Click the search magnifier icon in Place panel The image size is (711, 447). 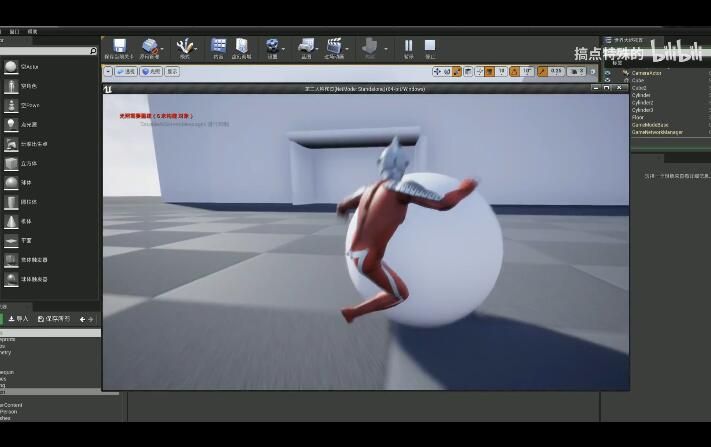[93, 51]
